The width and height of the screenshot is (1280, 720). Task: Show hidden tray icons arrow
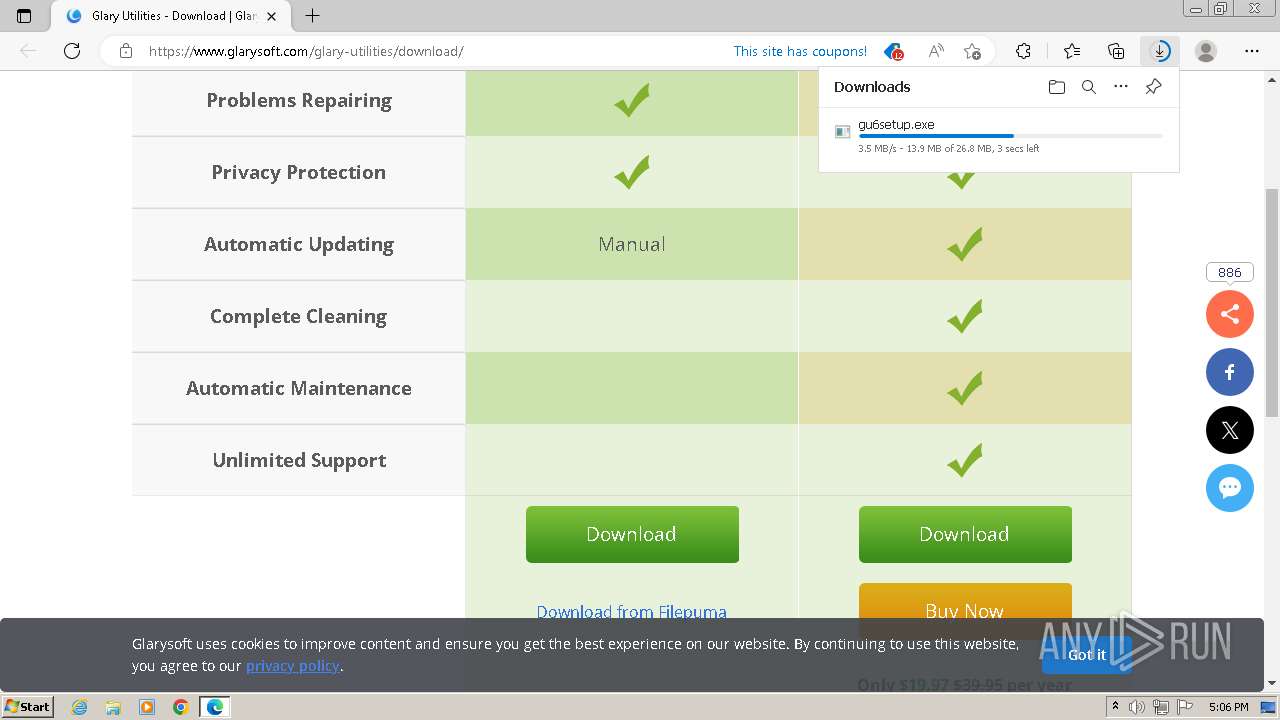[x=1115, y=707]
